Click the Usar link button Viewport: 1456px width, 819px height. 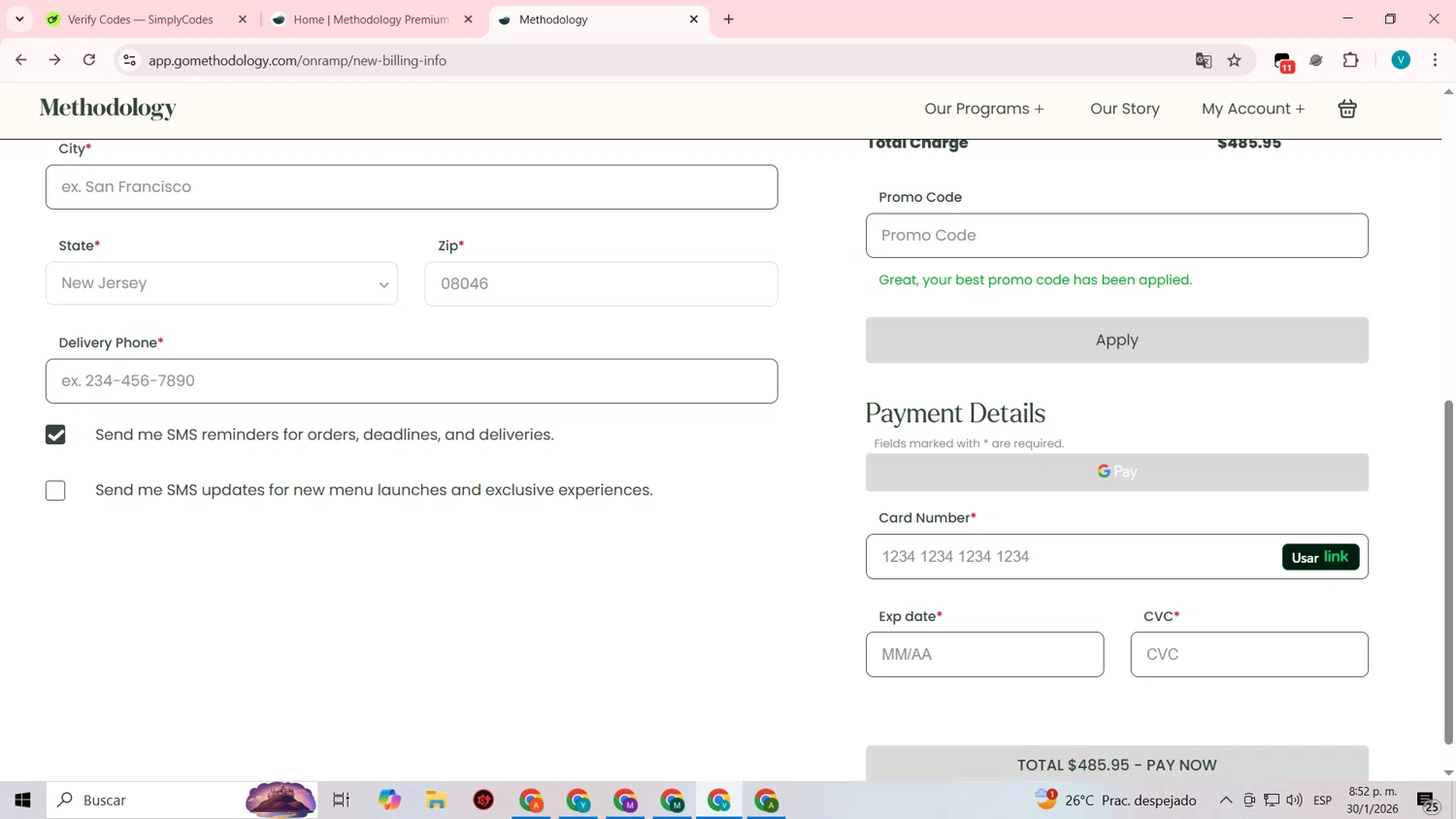pyautogui.click(x=1320, y=557)
